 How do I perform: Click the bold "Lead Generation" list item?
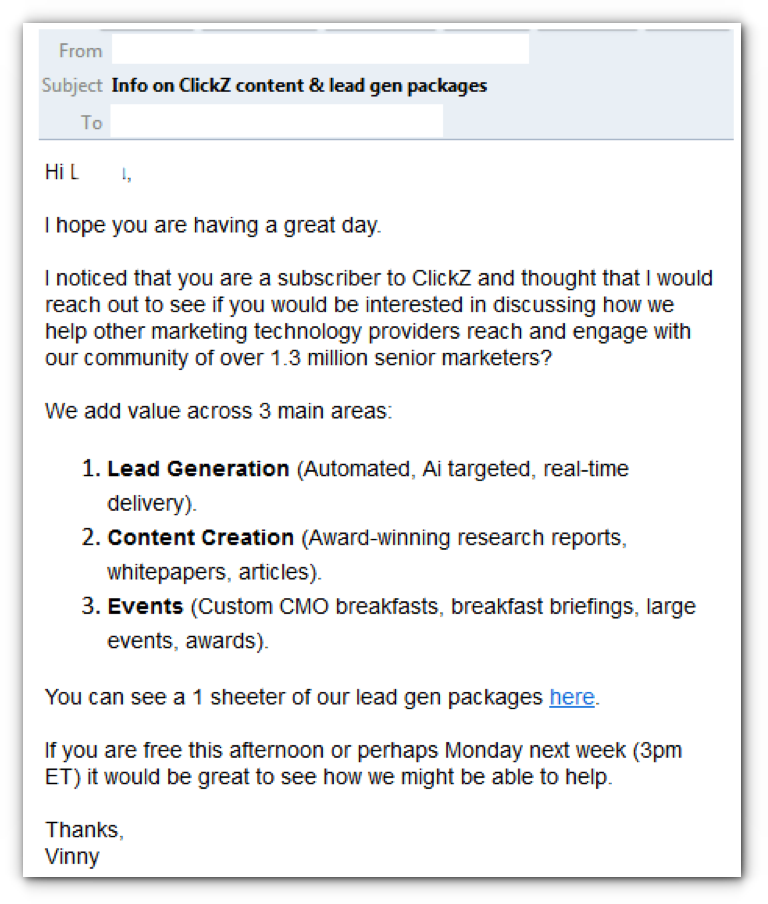point(198,469)
